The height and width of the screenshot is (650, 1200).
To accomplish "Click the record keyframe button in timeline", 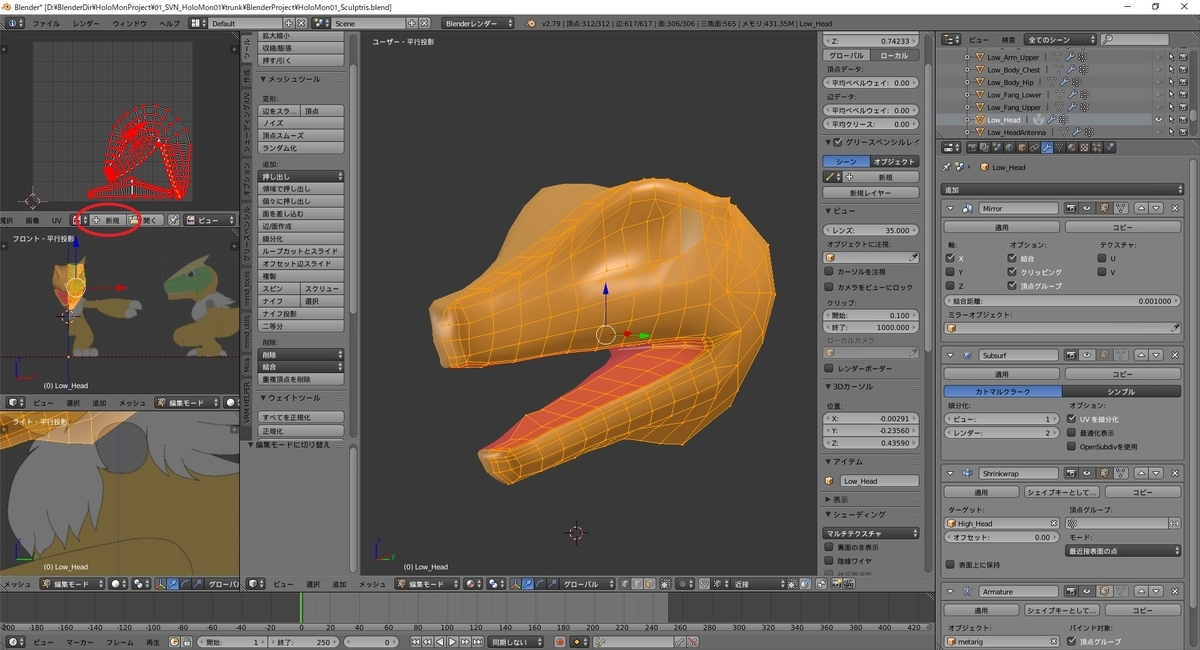I will point(559,642).
